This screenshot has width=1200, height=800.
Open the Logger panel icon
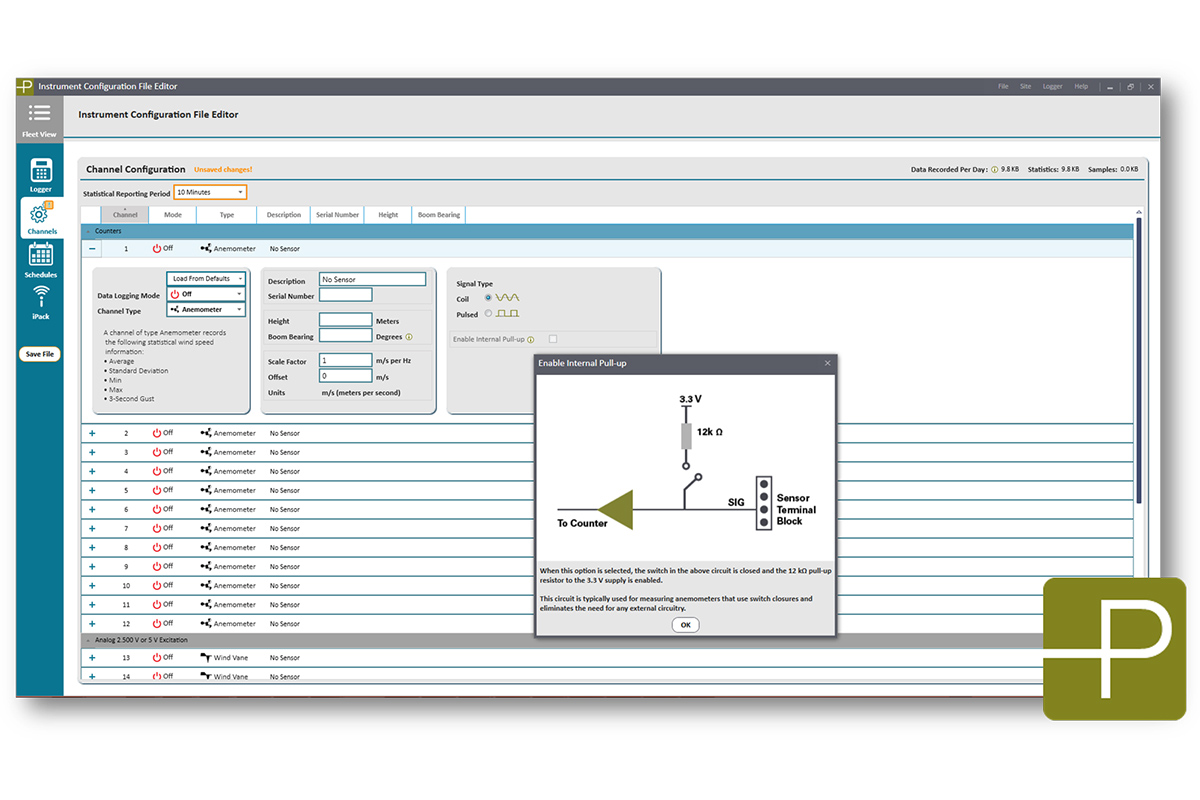click(x=40, y=171)
